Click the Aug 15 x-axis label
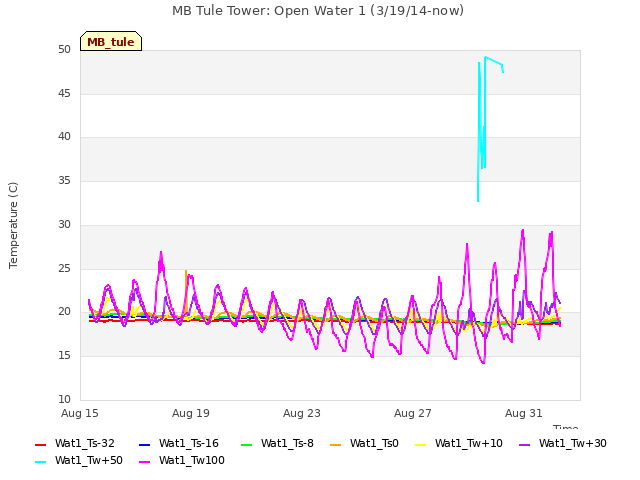 pyautogui.click(x=80, y=413)
